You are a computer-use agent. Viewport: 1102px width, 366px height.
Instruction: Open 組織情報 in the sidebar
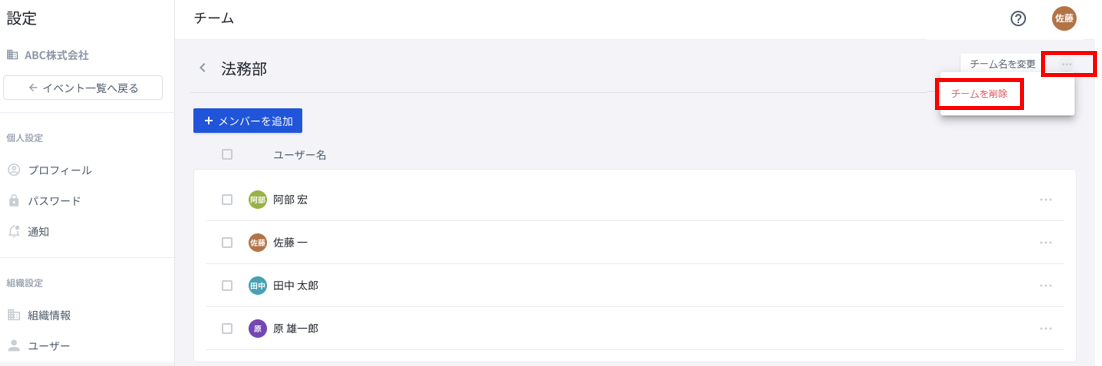[x=49, y=315]
